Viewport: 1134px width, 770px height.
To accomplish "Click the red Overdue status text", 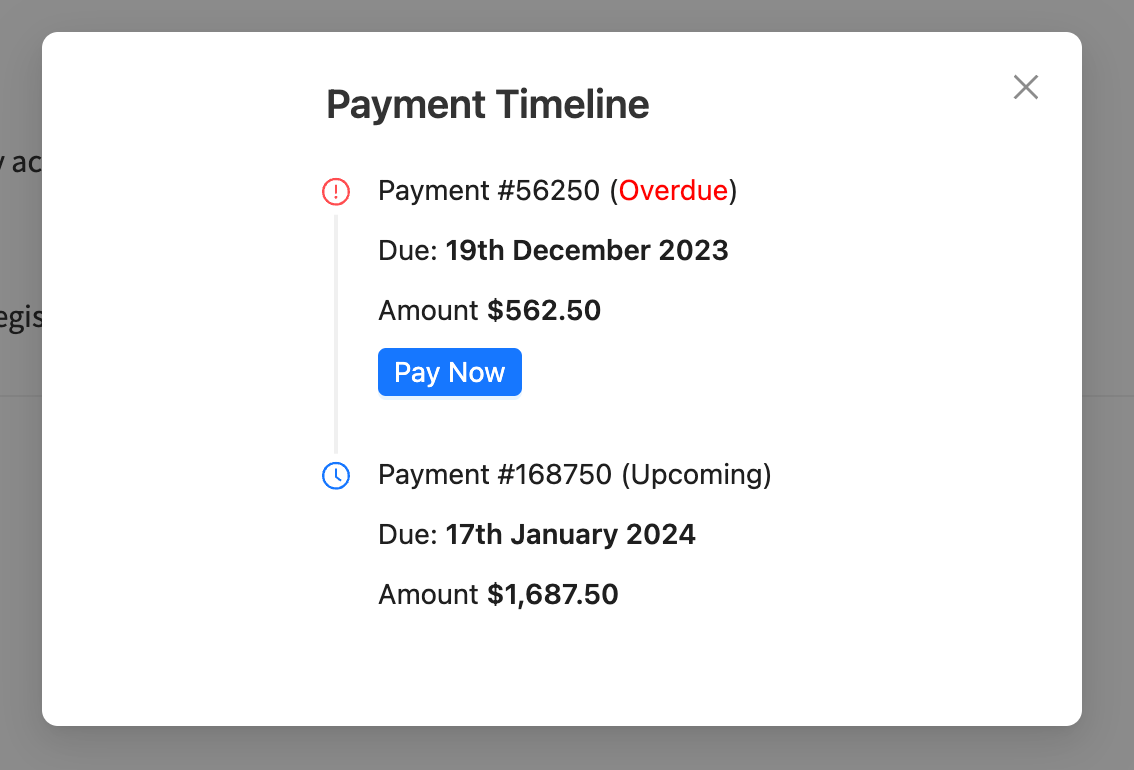I will (673, 191).
